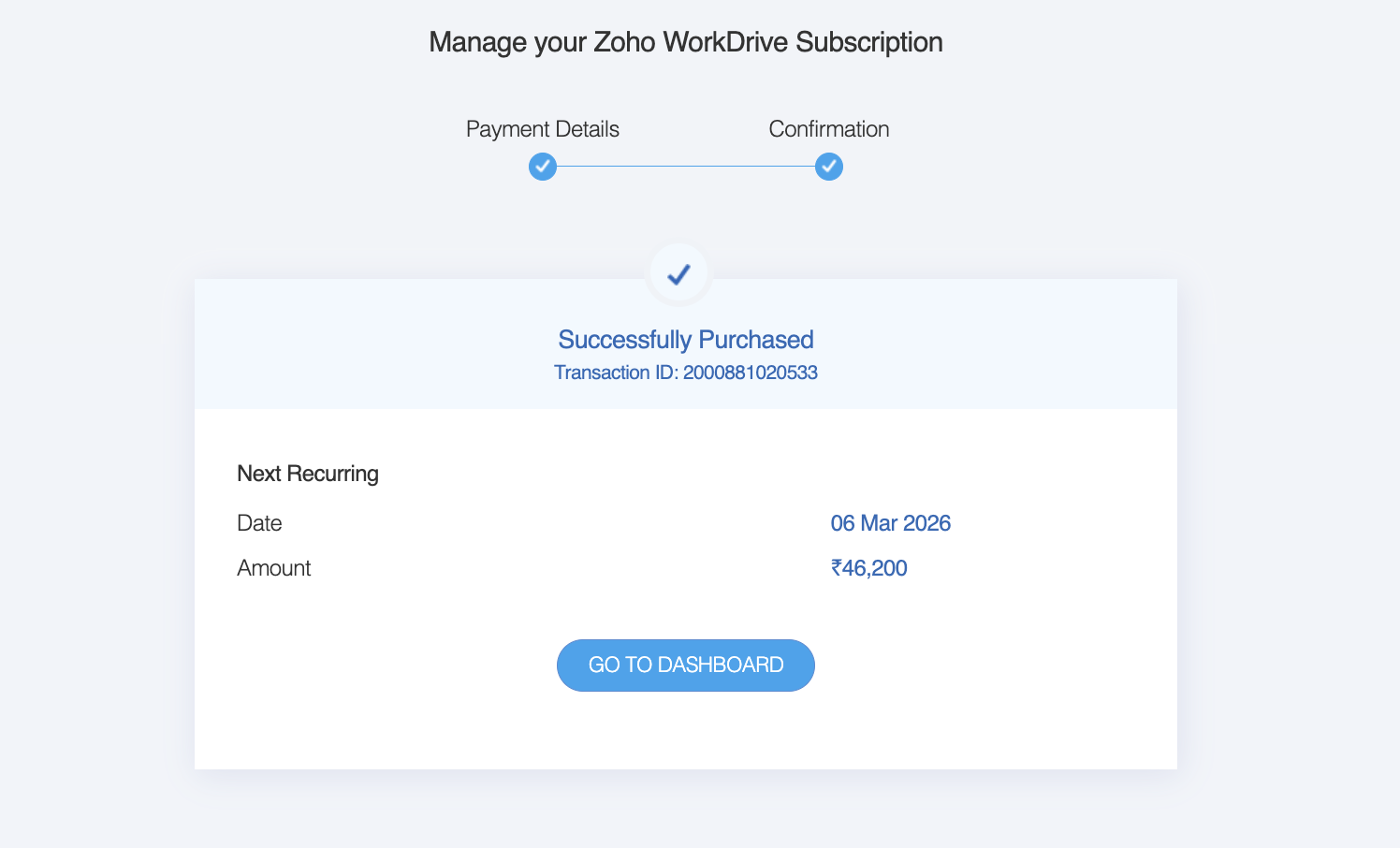Screen dimensions: 1400x848
Task: Click the Confirmation step checkmark icon
Action: (x=829, y=167)
